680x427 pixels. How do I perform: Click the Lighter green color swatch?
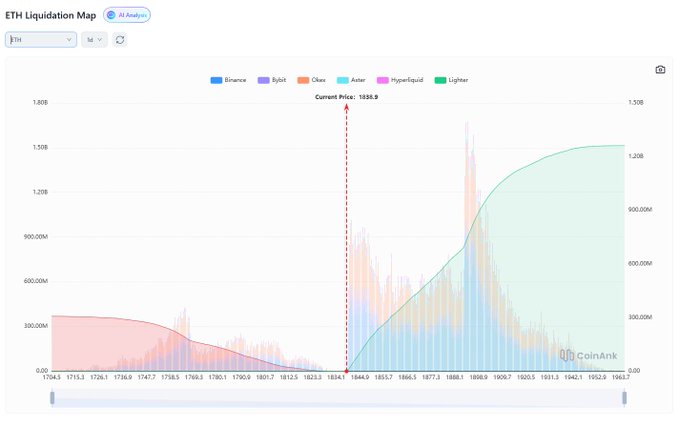[x=441, y=80]
